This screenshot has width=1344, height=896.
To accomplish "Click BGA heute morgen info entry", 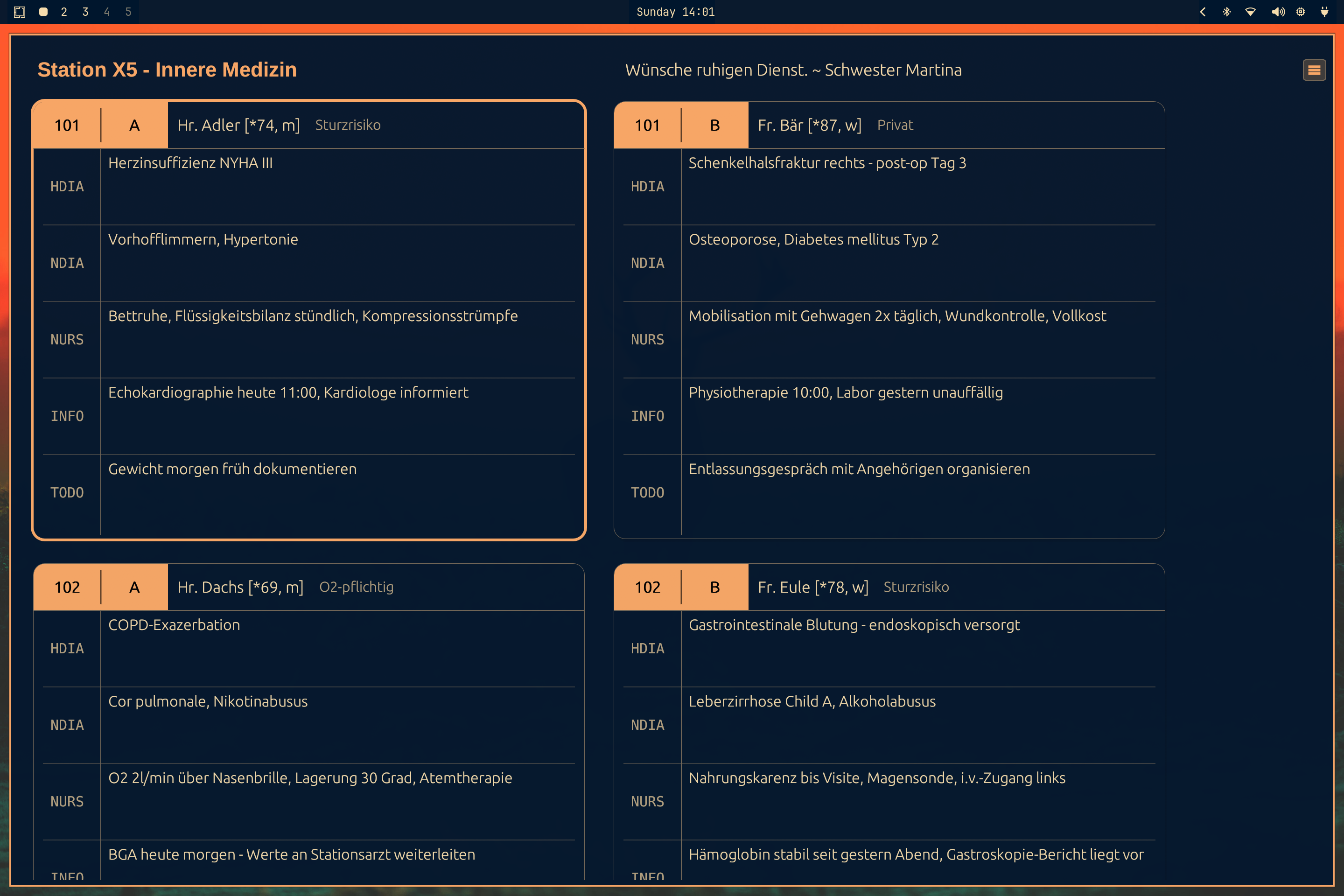I will (x=291, y=855).
